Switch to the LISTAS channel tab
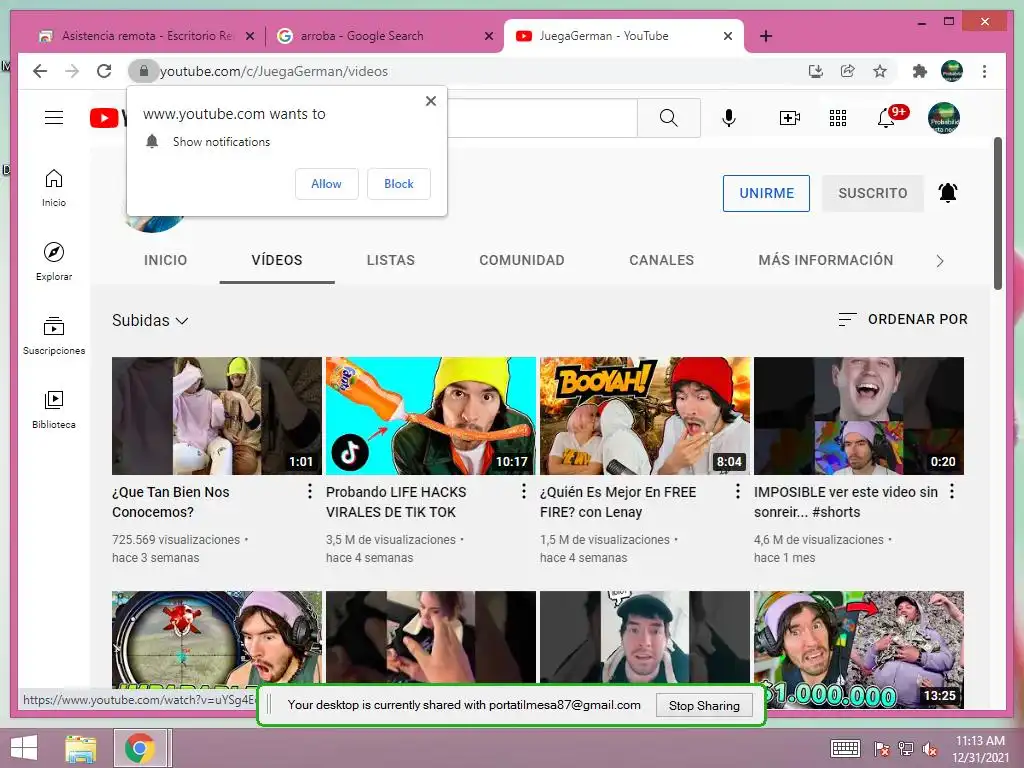The image size is (1024, 768). (391, 260)
